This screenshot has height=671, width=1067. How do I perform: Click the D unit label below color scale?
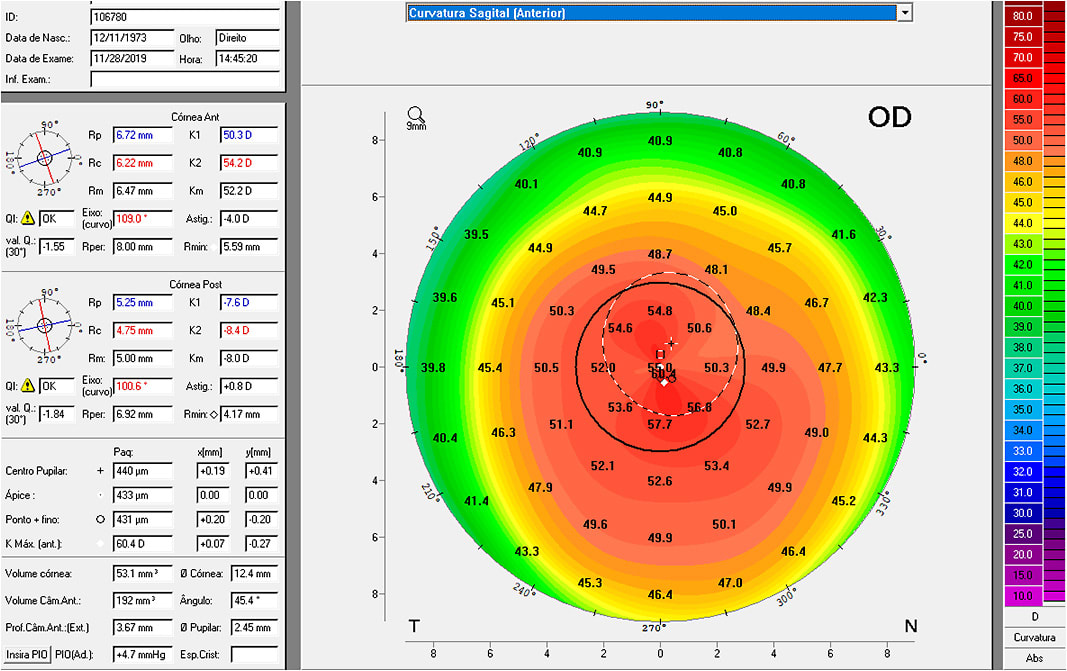1034,617
